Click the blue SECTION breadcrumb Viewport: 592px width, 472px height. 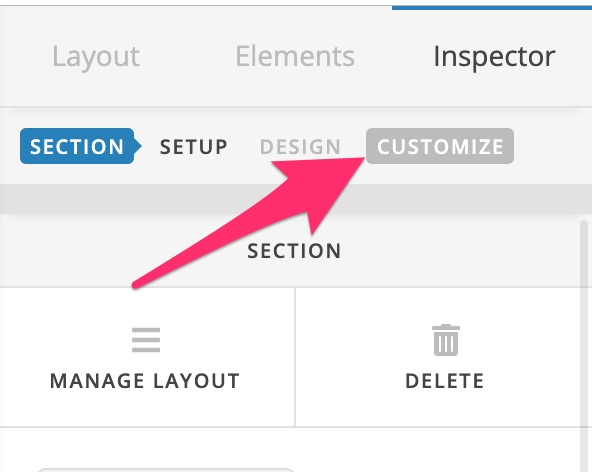pyautogui.click(x=77, y=146)
